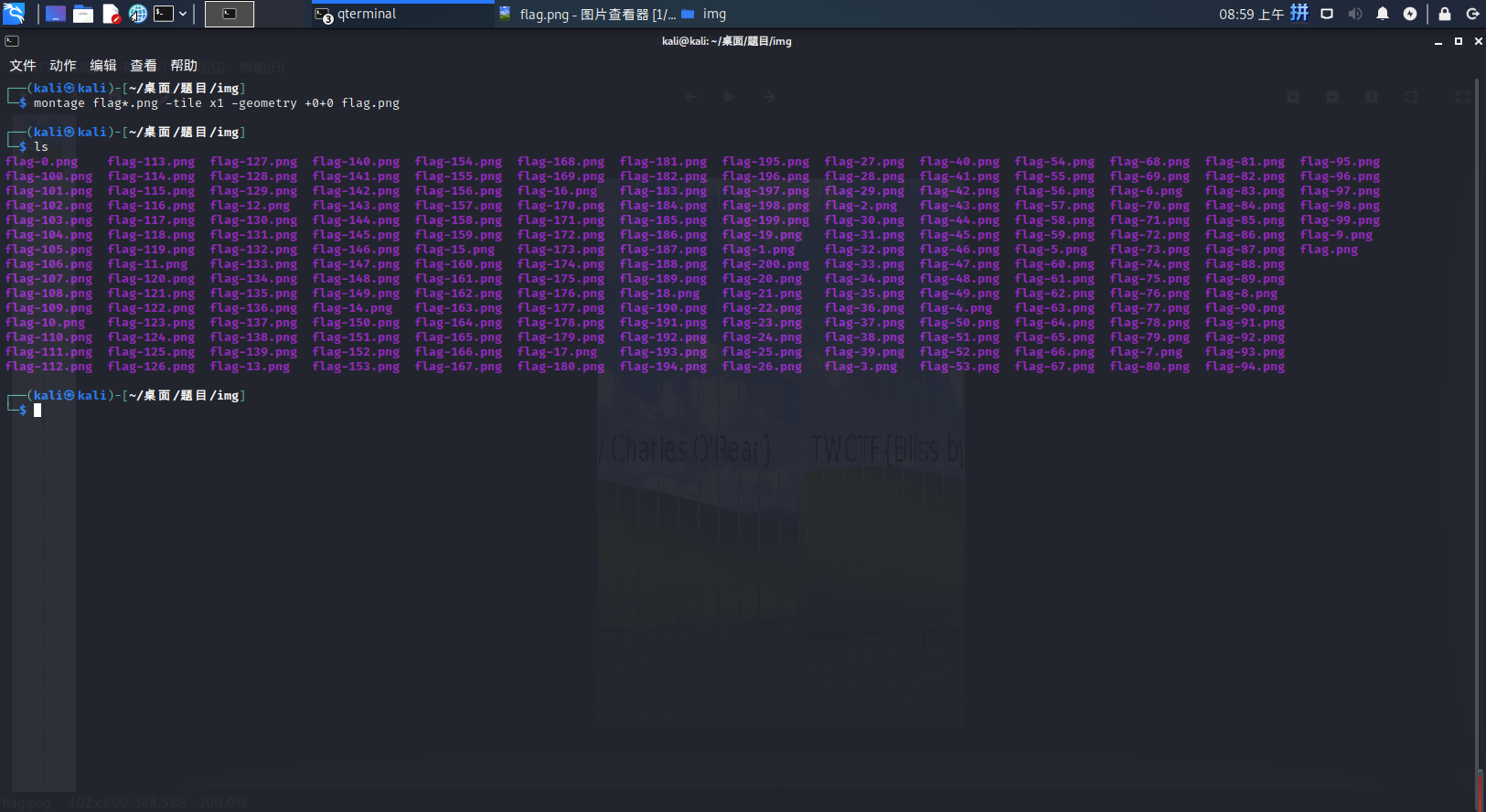Open the 帮助 menu

click(x=184, y=66)
